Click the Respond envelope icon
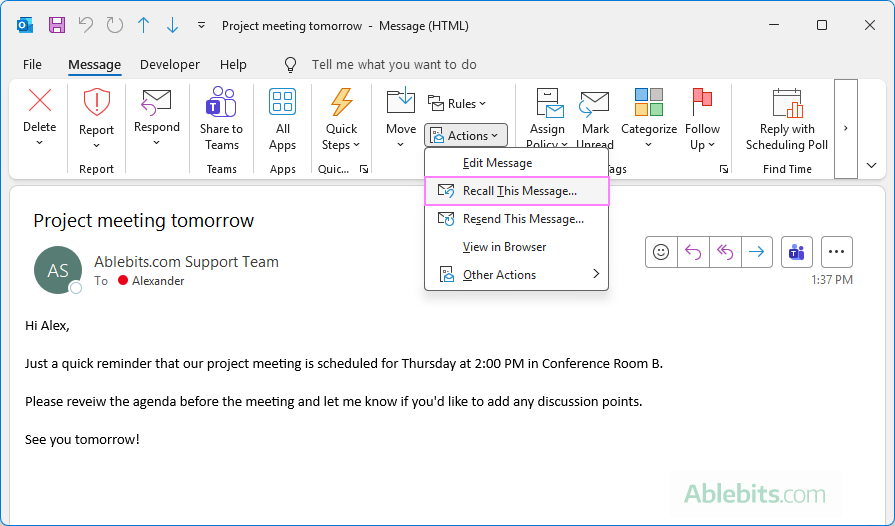Image resolution: width=895 pixels, height=526 pixels. click(x=156, y=102)
